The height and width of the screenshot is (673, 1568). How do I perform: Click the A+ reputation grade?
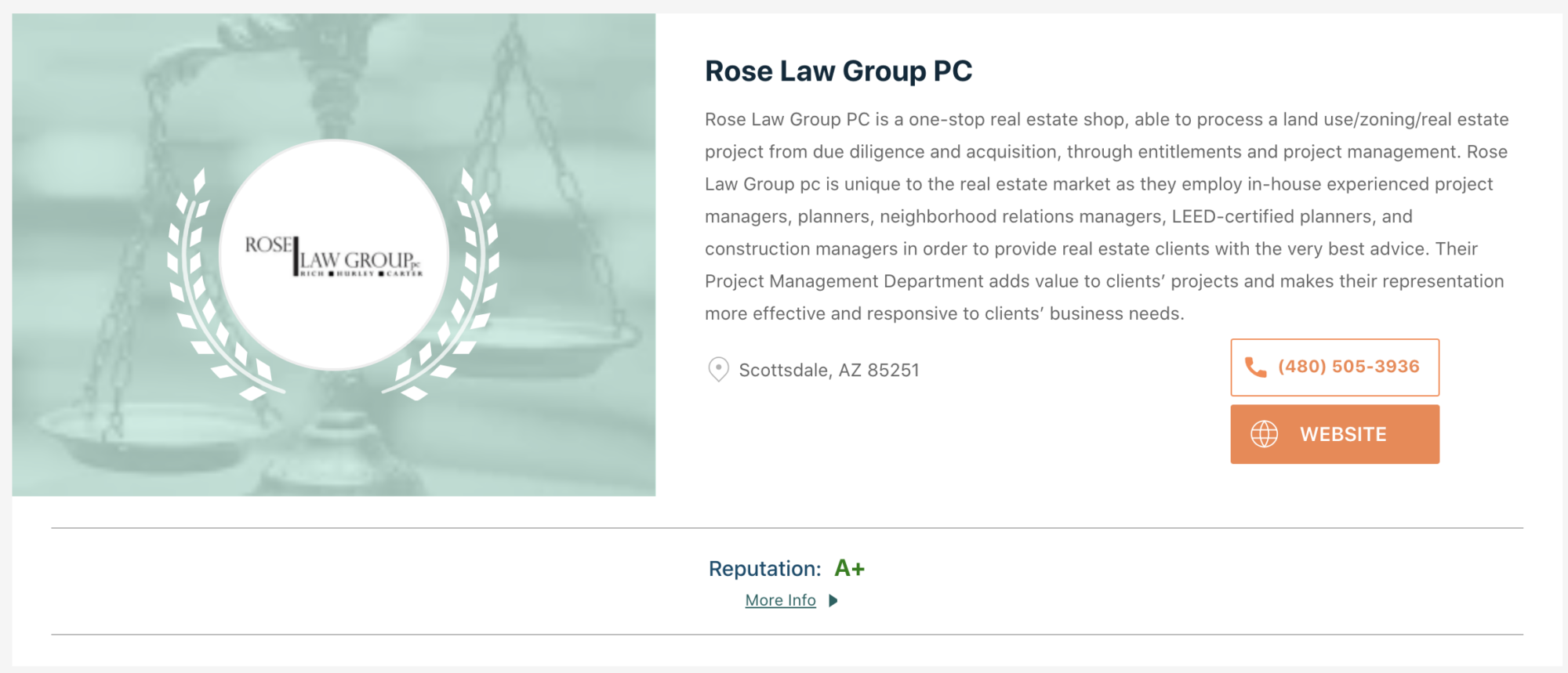click(x=849, y=568)
